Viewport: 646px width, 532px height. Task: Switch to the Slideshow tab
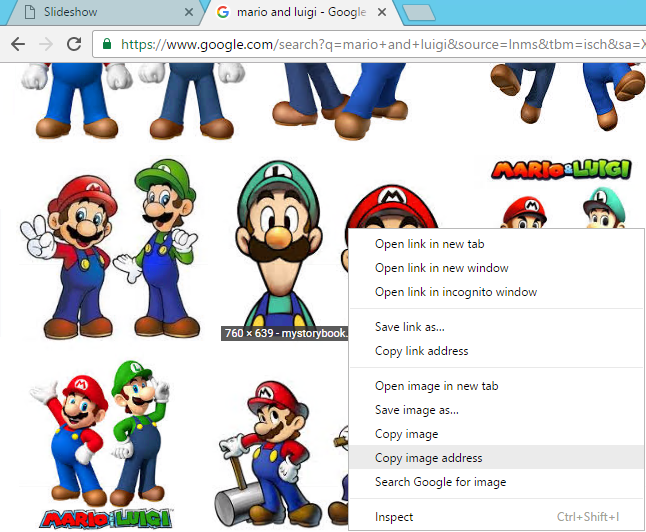click(103, 12)
